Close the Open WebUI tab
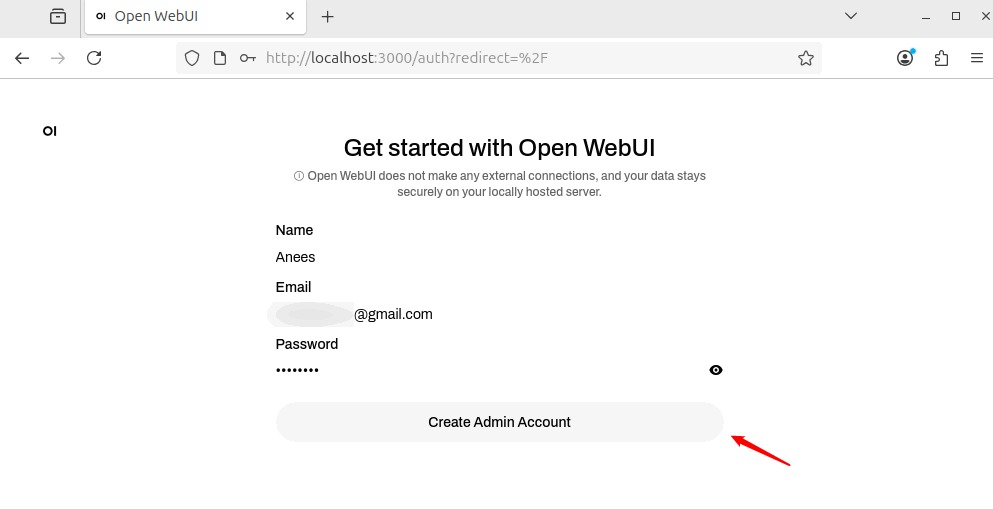993x509 pixels. tap(291, 16)
